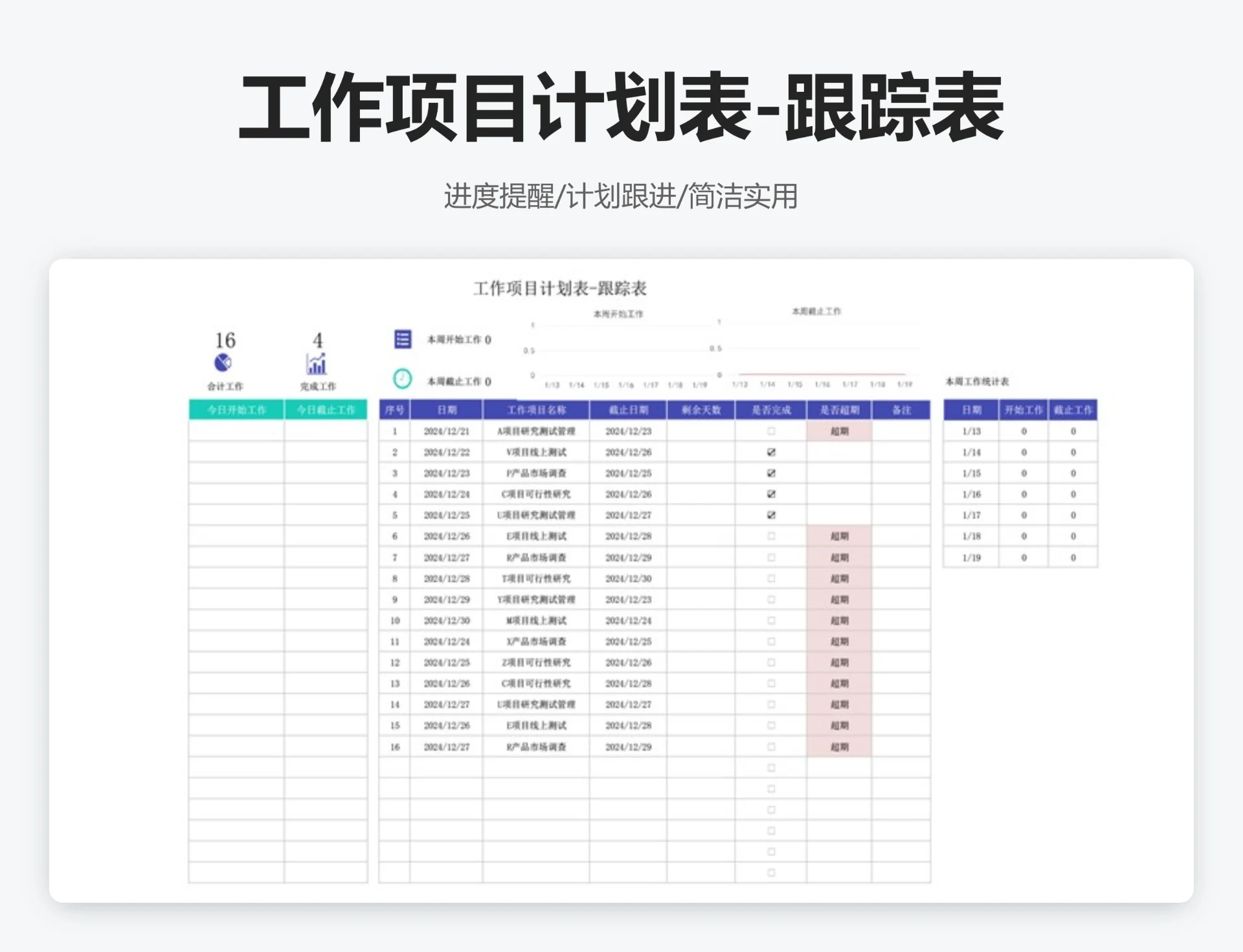Click the pie chart icon above 合计工作
This screenshot has width=1243, height=952.
[x=223, y=363]
